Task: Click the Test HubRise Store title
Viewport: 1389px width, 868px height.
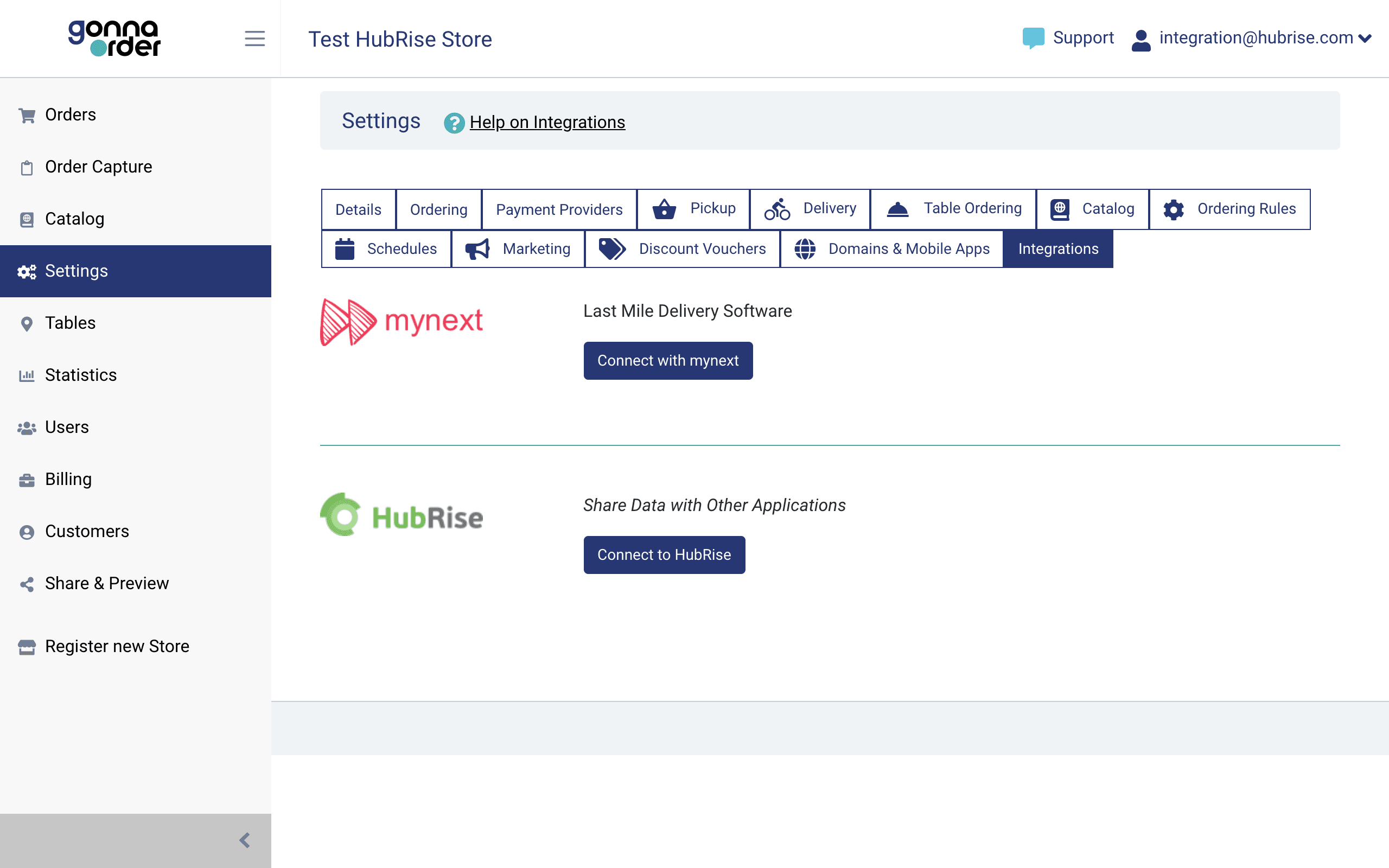Action: 400,39
